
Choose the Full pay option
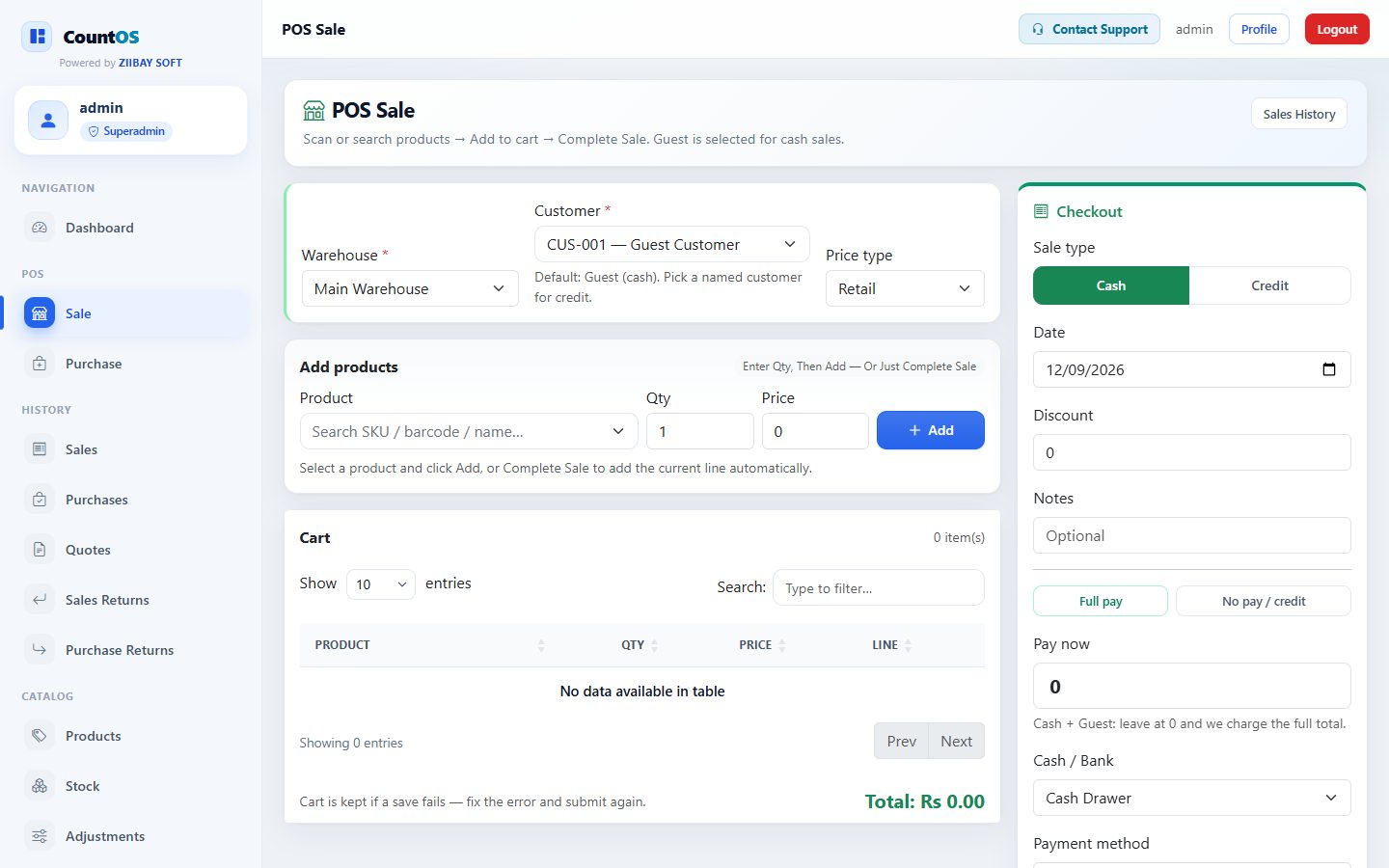coord(1101,601)
